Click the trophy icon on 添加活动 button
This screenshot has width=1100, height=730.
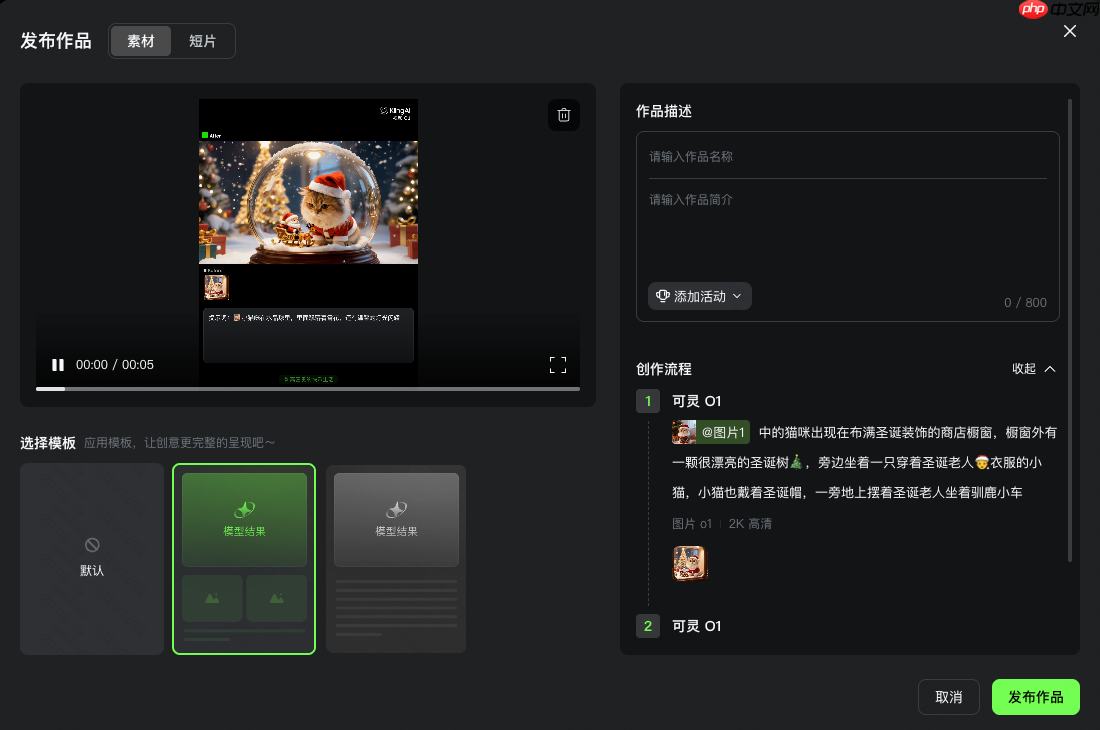click(x=662, y=296)
